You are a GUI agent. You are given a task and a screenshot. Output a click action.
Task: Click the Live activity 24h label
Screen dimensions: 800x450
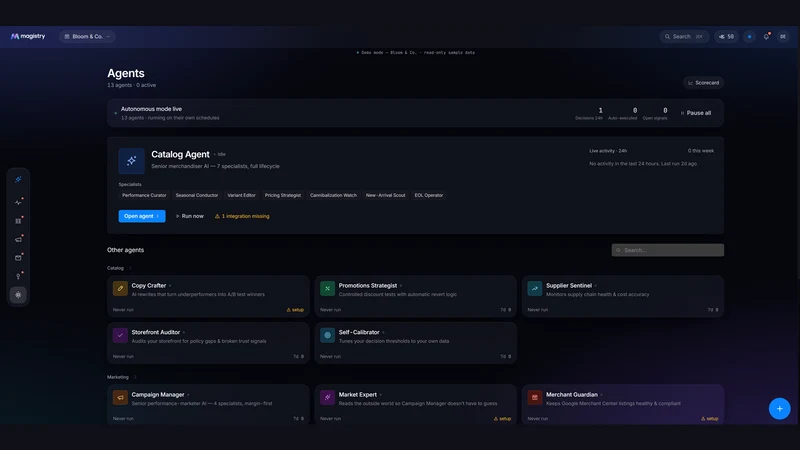[x=608, y=151]
